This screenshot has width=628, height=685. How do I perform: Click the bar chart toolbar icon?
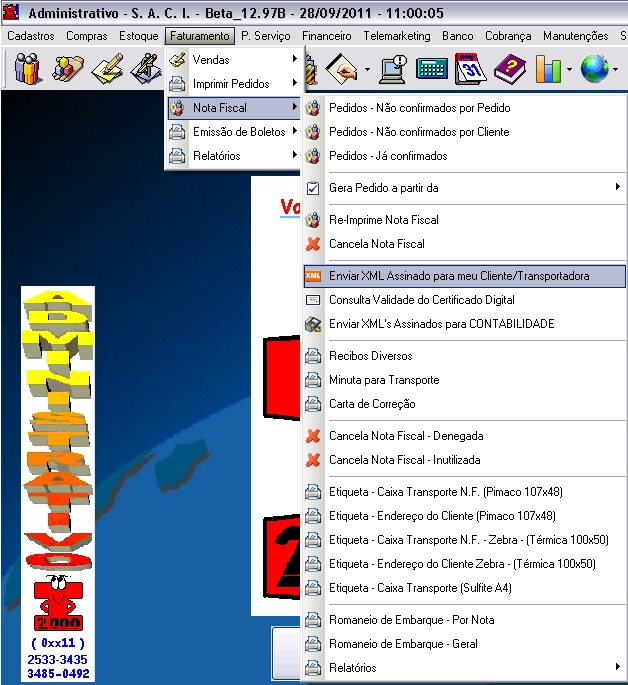[x=548, y=69]
